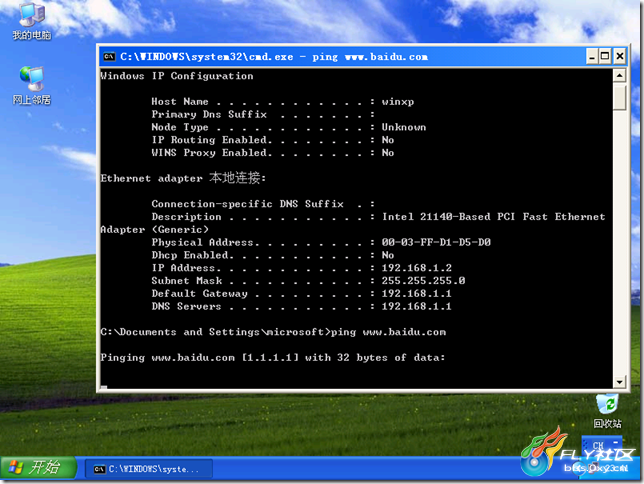This screenshot has width=644, height=484.
Task: Close the cmd.exe window
Action: click(619, 56)
